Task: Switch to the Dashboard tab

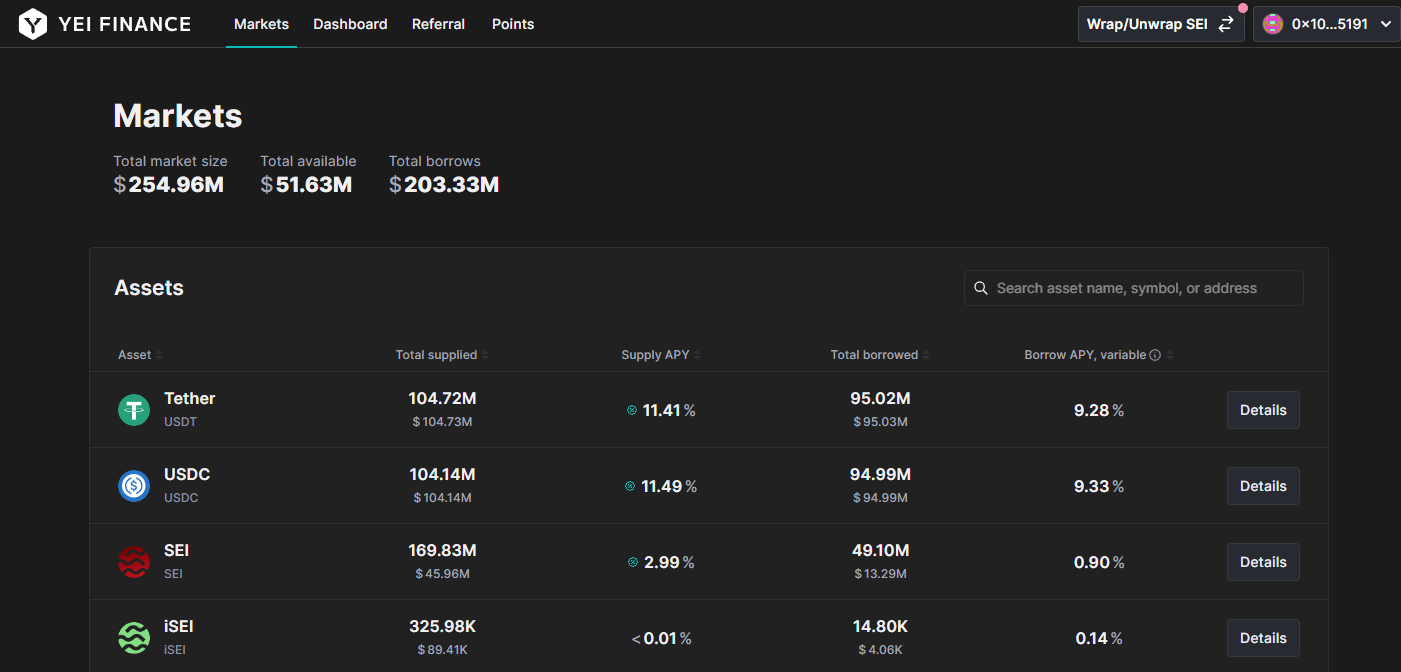Action: coord(350,24)
